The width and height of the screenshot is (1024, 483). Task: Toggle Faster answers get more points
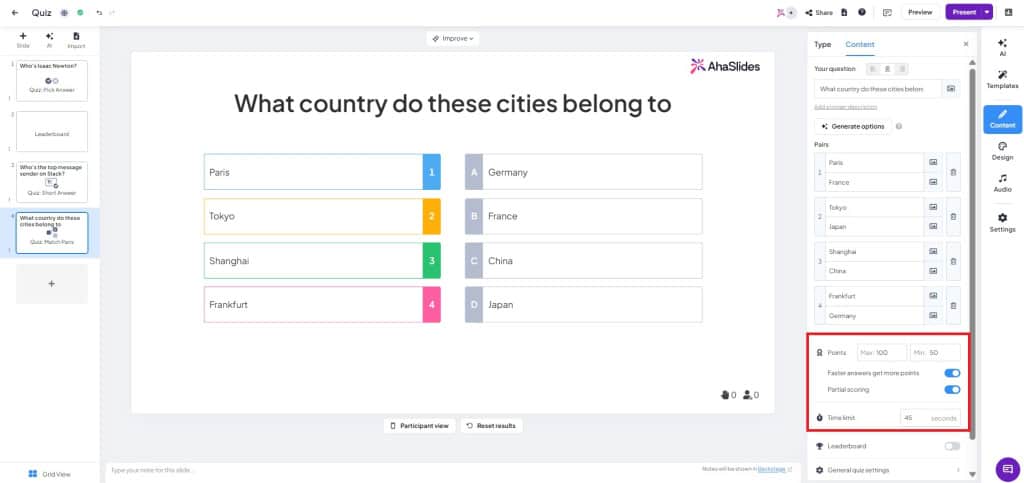pyautogui.click(x=952, y=373)
